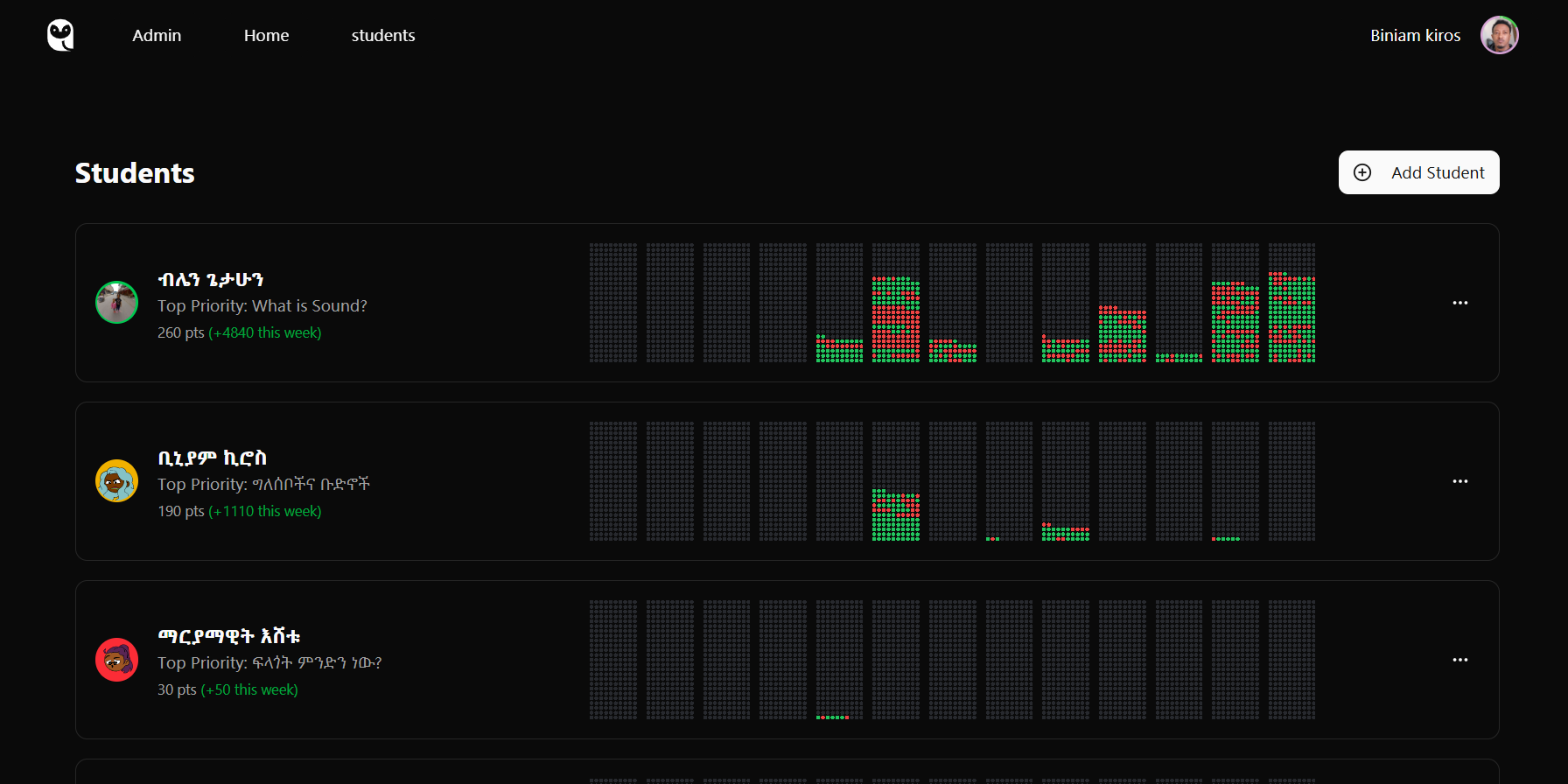The width and height of the screenshot is (1568, 784).
Task: Open three-dot menu for second student
Action: pyautogui.click(x=1459, y=481)
